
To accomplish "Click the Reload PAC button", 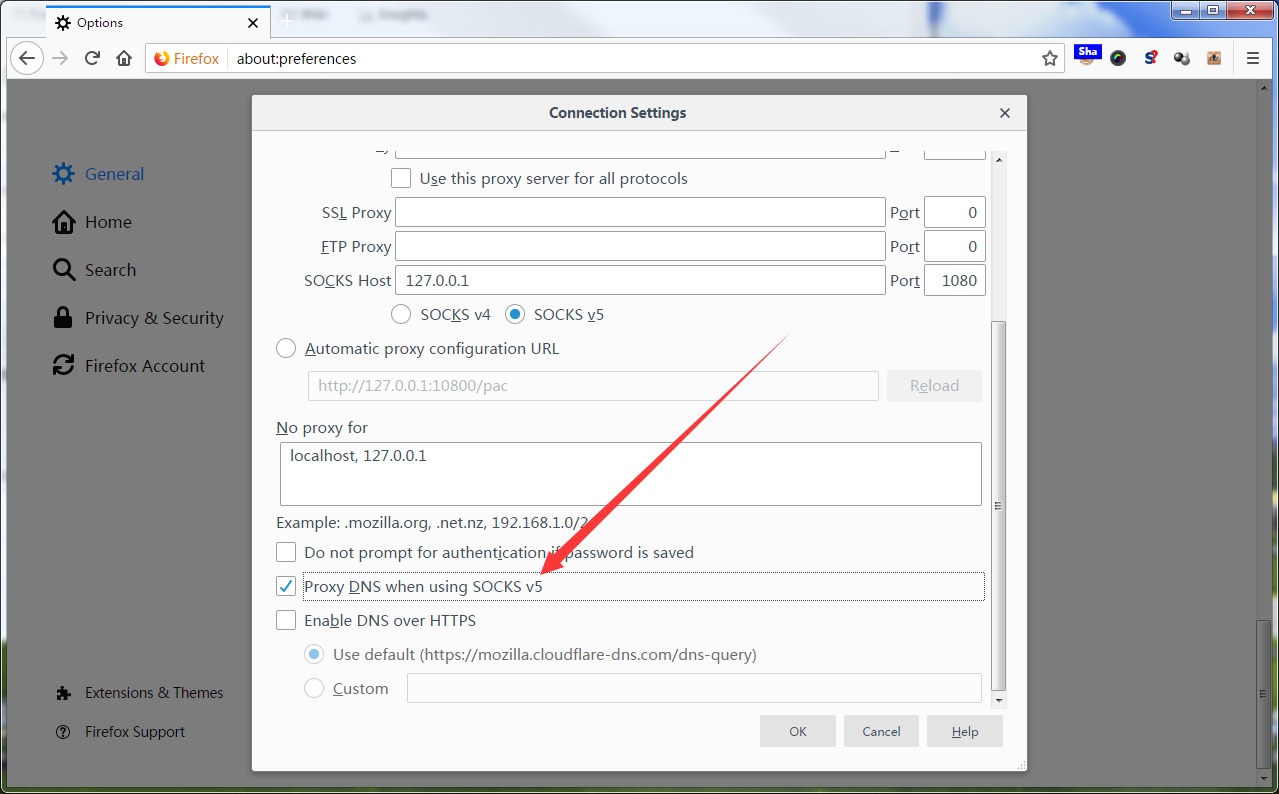I will pos(934,386).
